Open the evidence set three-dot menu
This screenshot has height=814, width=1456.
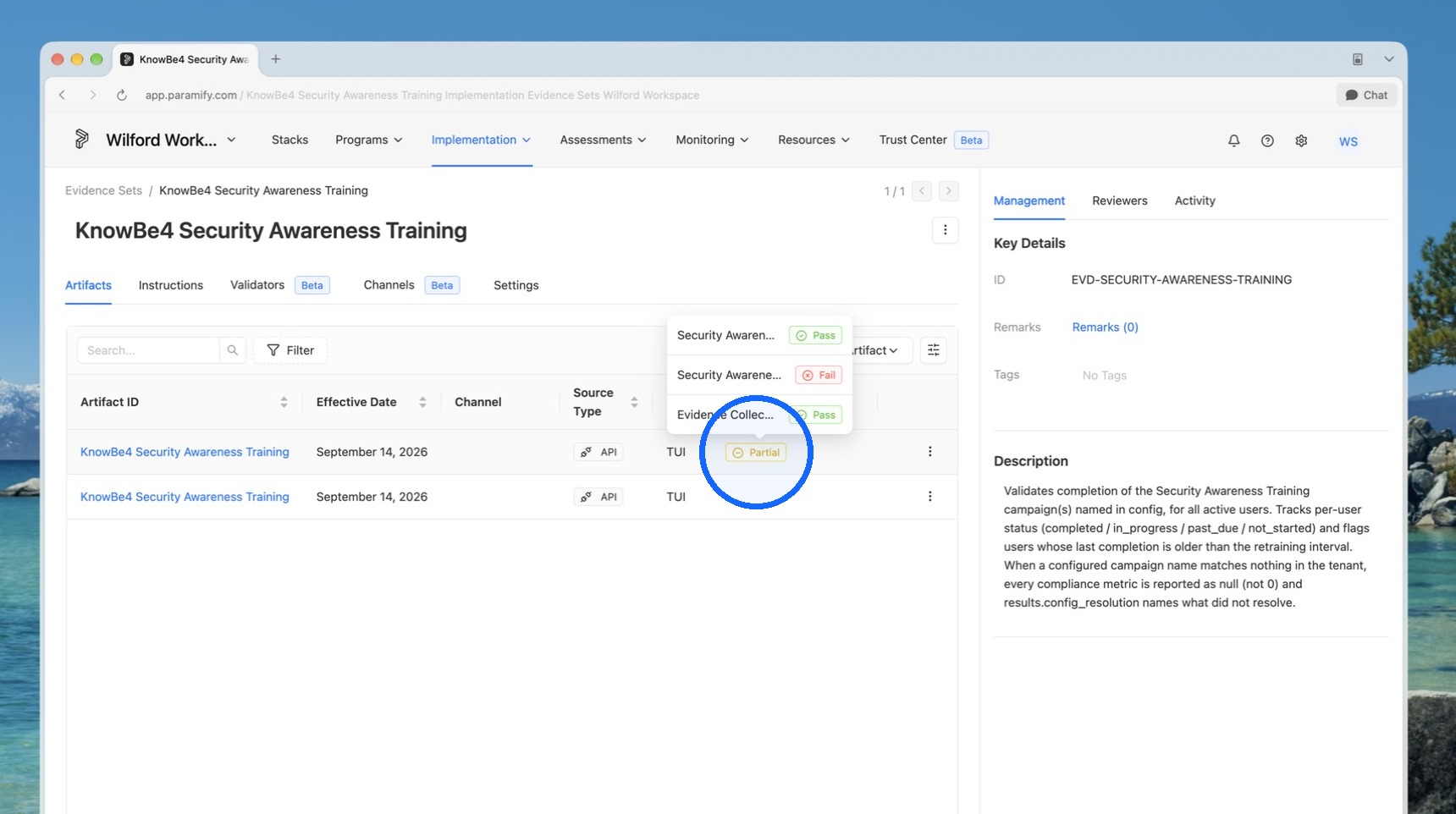(945, 230)
